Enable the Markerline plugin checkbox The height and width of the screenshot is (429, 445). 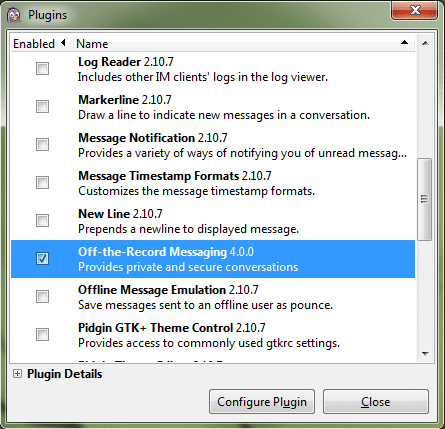coord(42,107)
